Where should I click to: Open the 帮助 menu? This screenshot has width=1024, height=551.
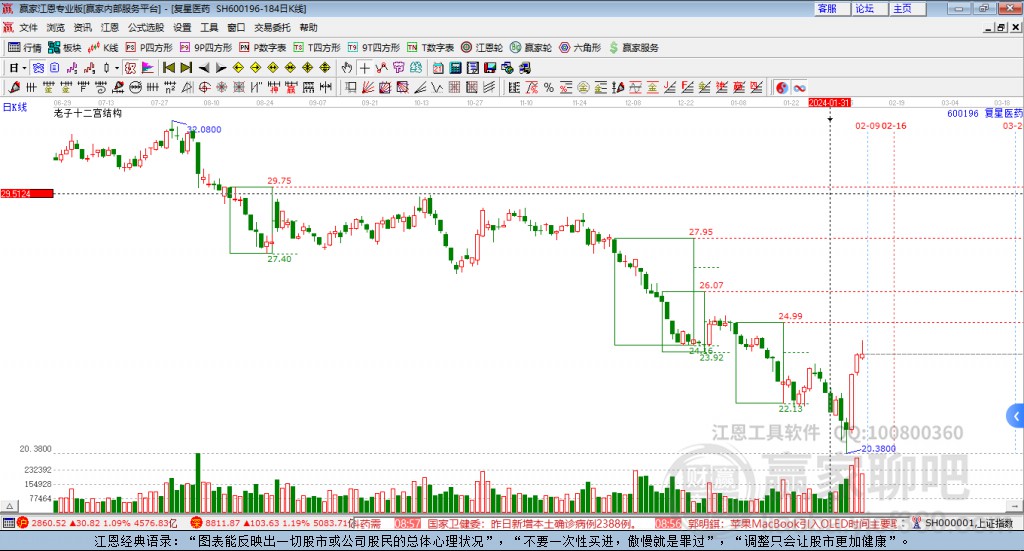point(308,27)
